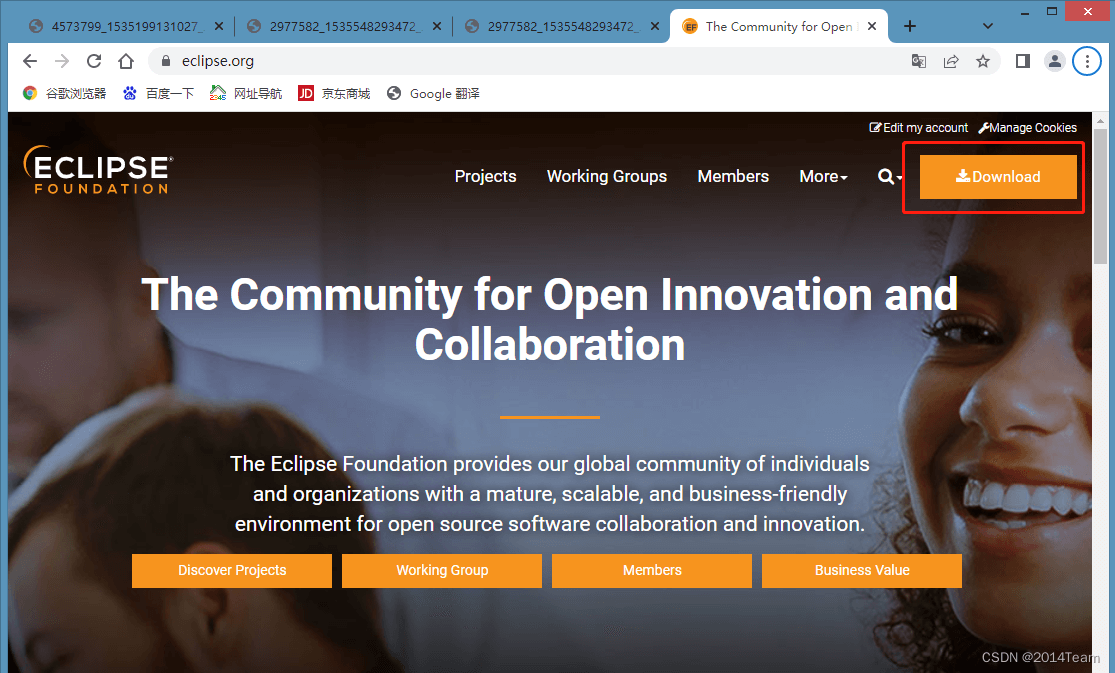Open the Chrome three-dot menu
This screenshot has width=1115, height=673.
(x=1087, y=61)
